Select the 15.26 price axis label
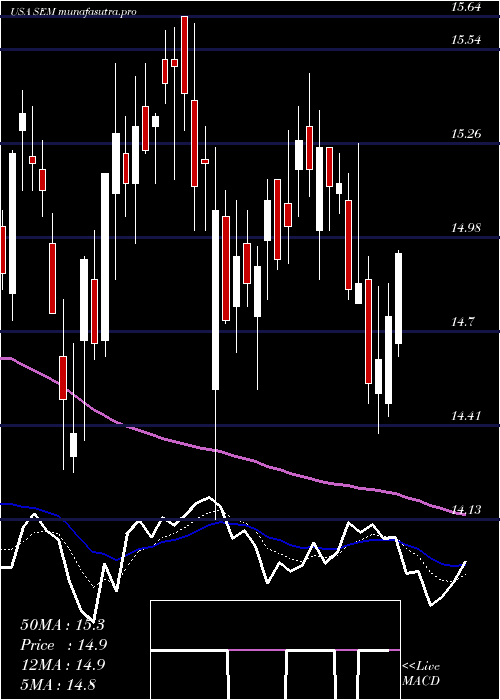Image resolution: width=500 pixels, height=700 pixels. (x=466, y=133)
